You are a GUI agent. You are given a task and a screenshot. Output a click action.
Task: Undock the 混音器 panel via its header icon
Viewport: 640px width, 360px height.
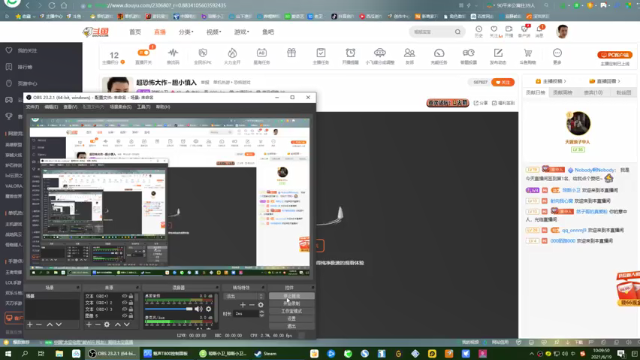tap(217, 288)
